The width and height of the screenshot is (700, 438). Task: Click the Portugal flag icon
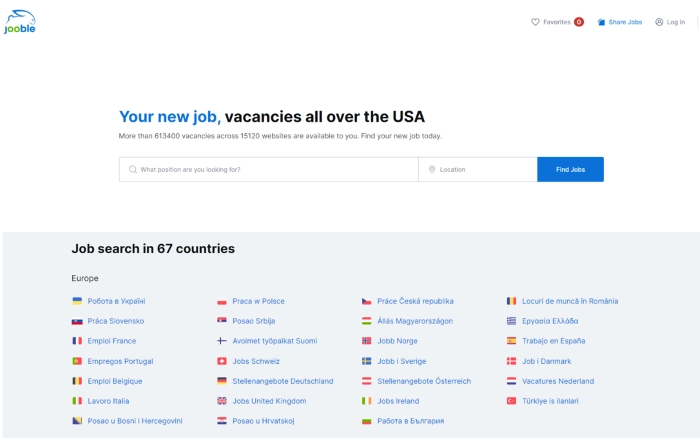[x=77, y=361]
